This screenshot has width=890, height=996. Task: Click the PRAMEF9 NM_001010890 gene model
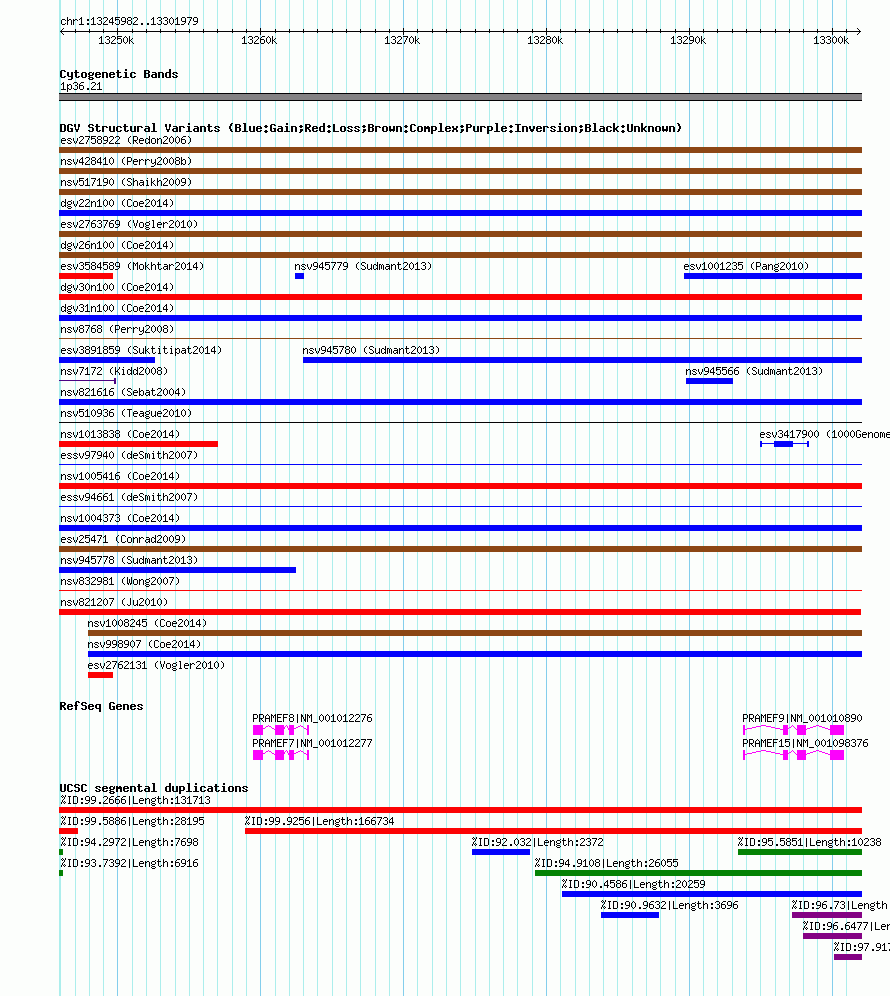[x=793, y=730]
